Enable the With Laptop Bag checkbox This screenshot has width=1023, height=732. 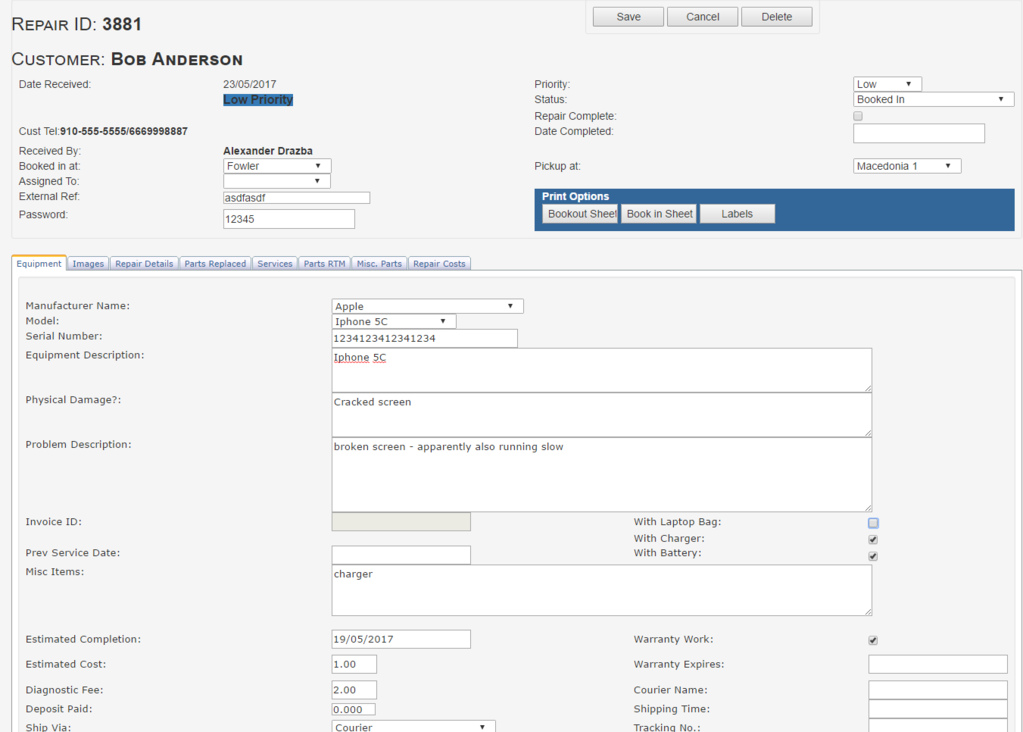[x=873, y=523]
